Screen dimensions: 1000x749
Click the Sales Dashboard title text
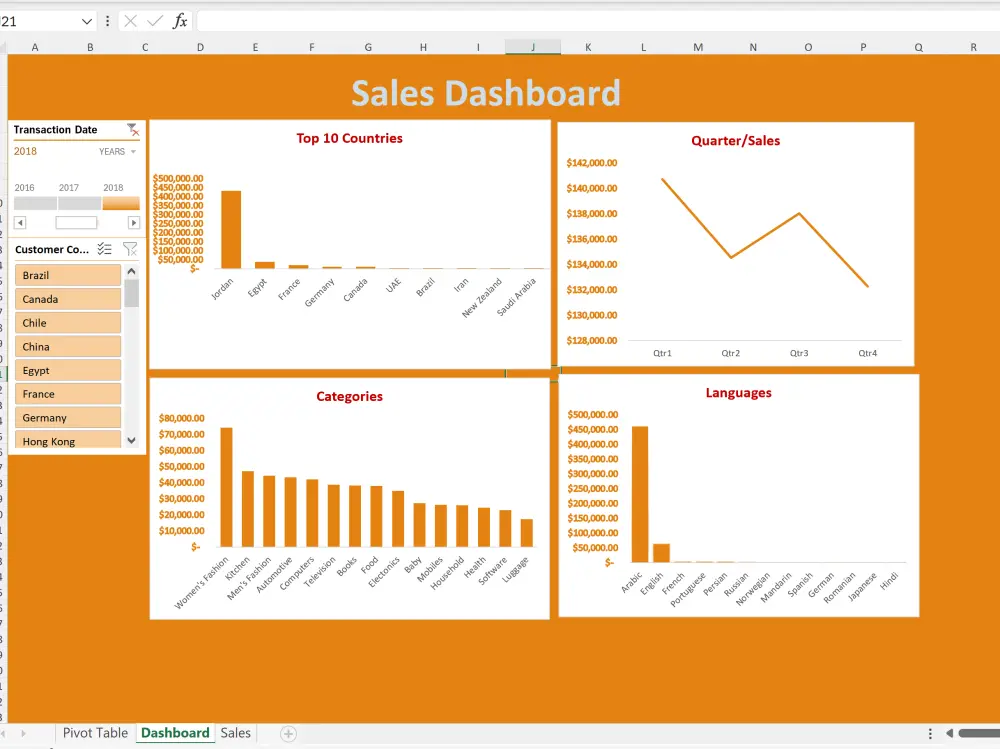485,93
